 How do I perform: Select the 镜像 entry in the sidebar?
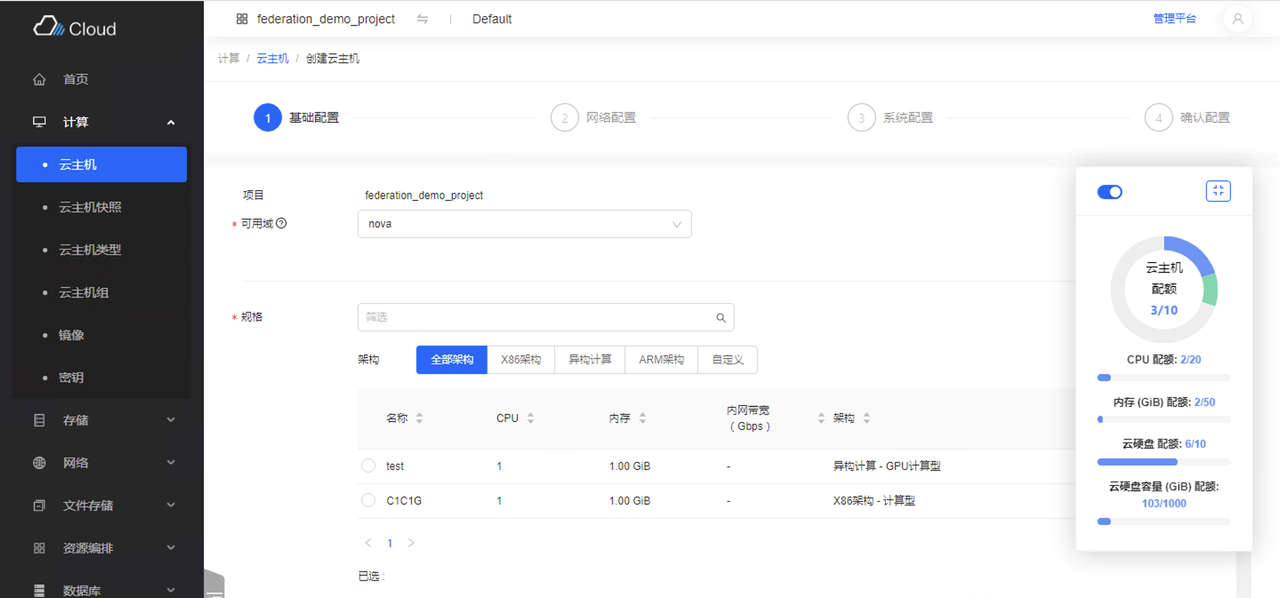point(75,334)
